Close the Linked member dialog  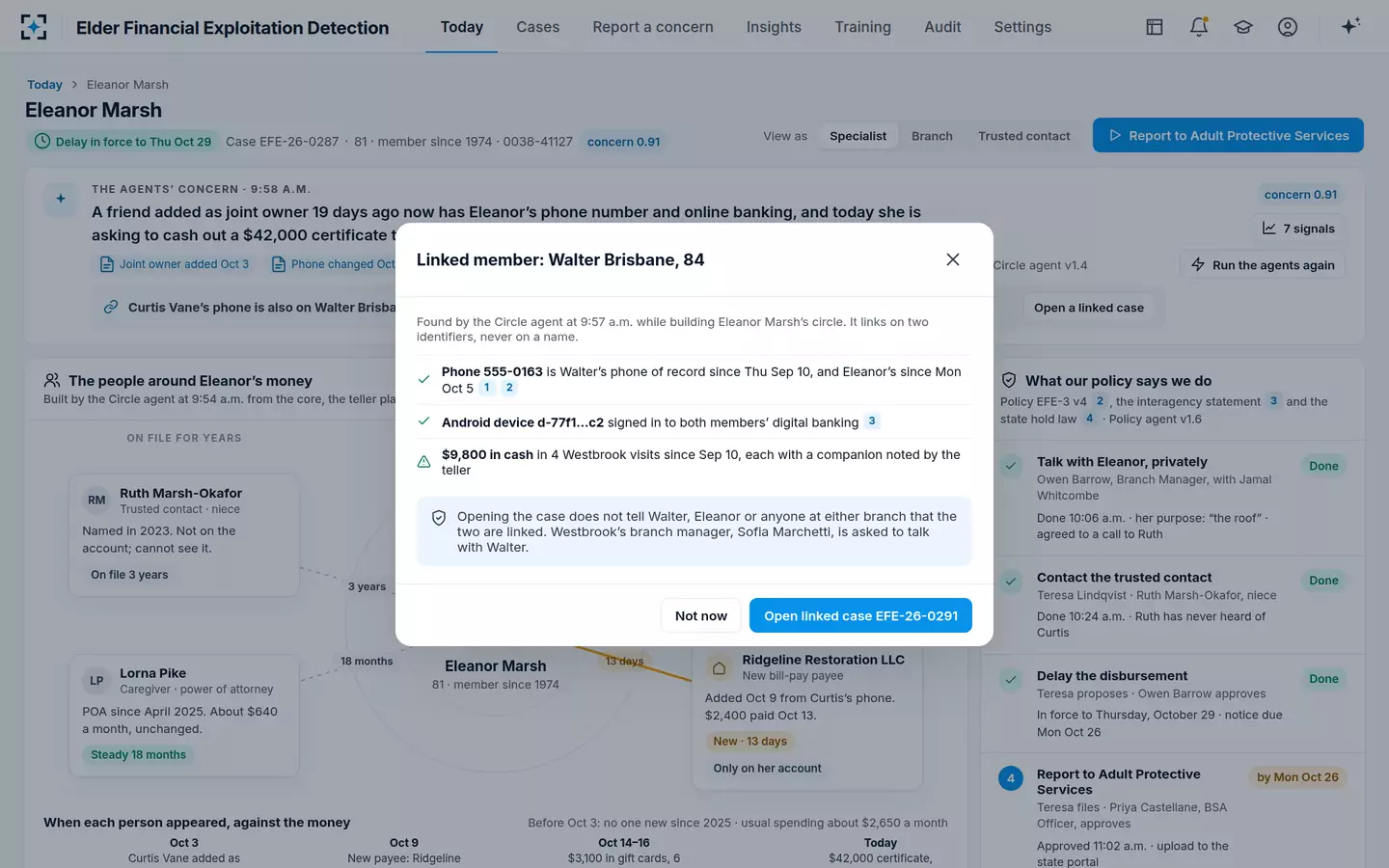[x=953, y=259]
